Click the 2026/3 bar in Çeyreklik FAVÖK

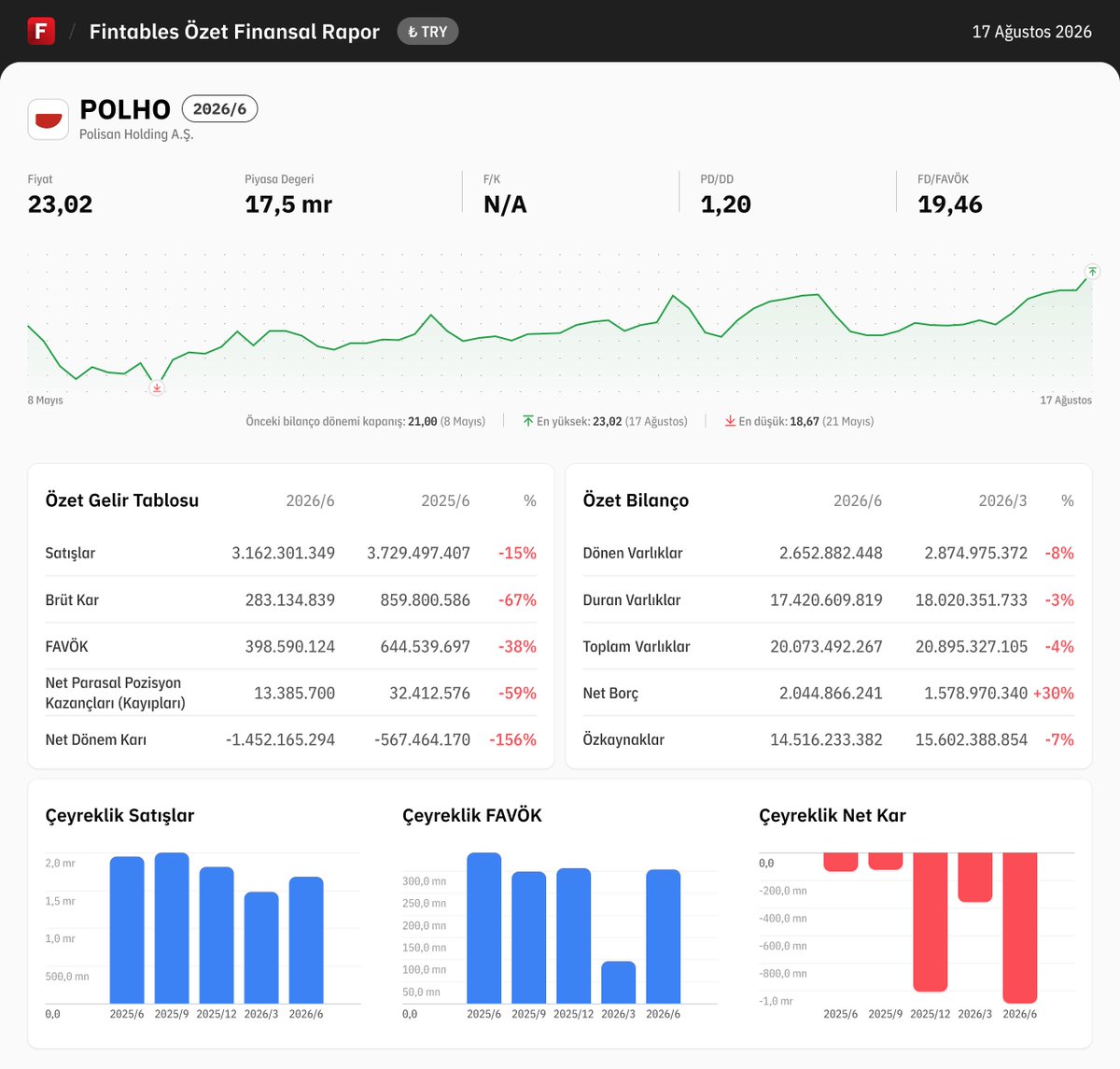point(619,982)
